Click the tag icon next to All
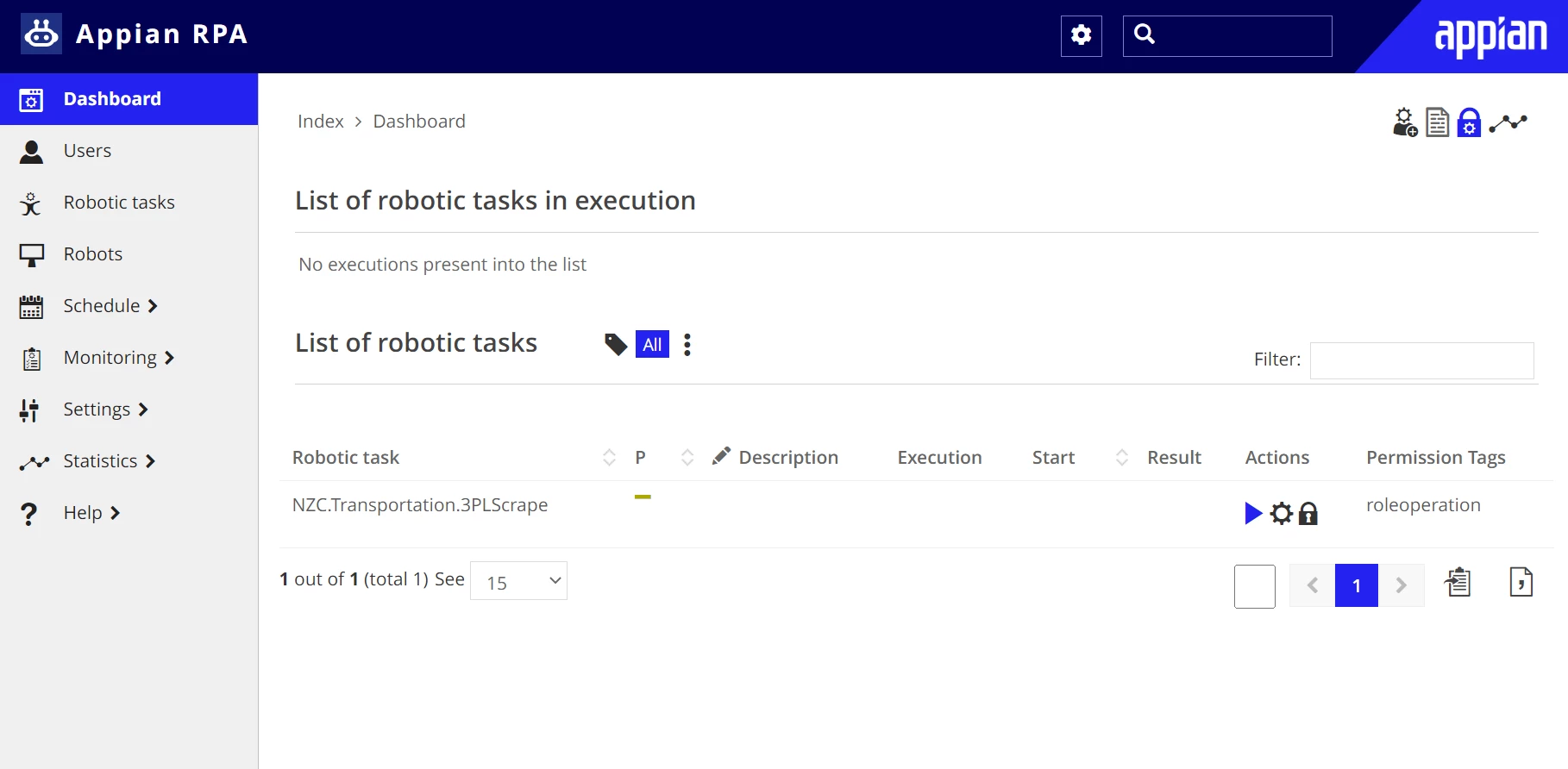Image resolution: width=1568 pixels, height=769 pixels. tap(616, 345)
